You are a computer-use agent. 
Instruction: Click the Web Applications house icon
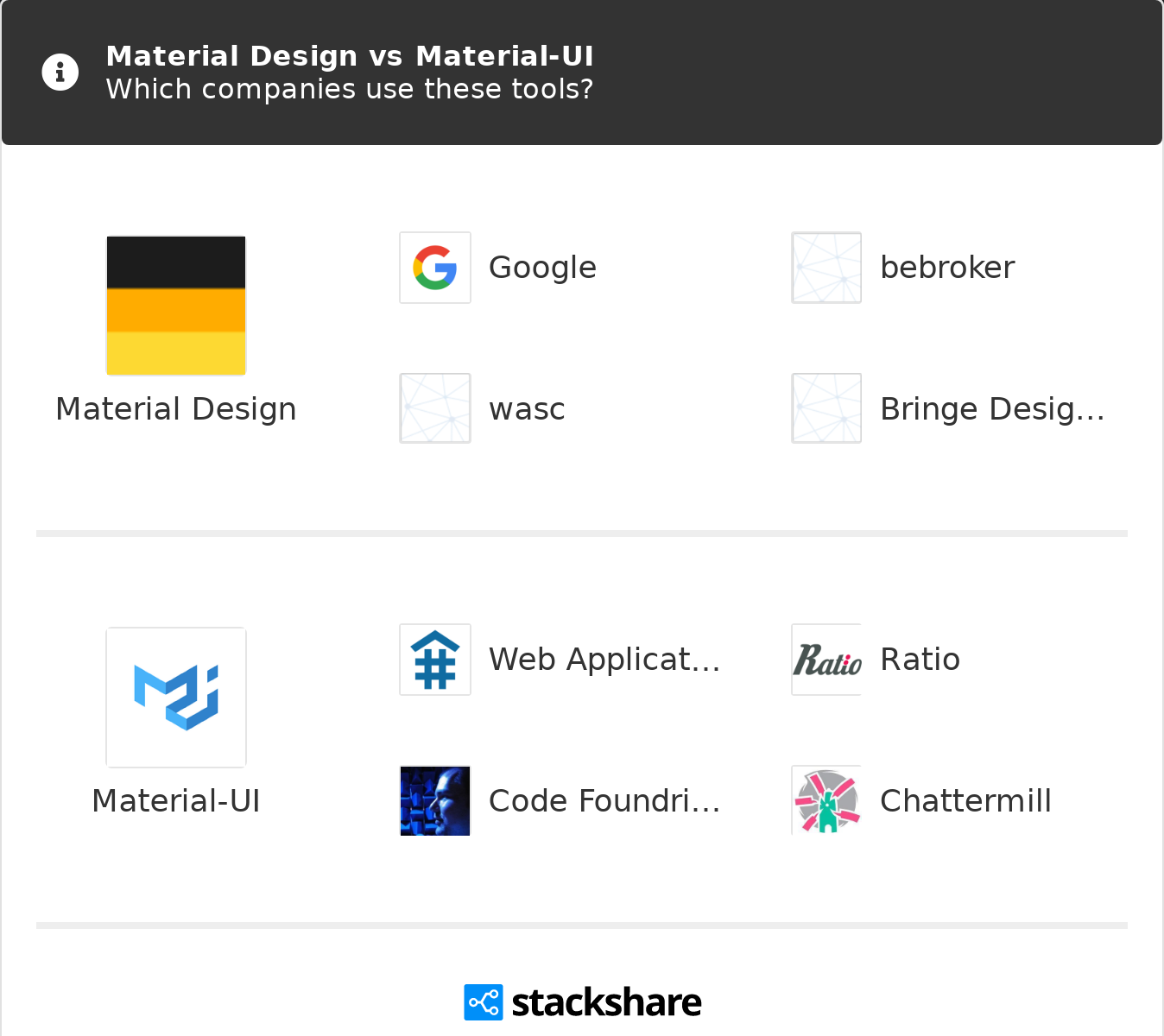pos(435,660)
